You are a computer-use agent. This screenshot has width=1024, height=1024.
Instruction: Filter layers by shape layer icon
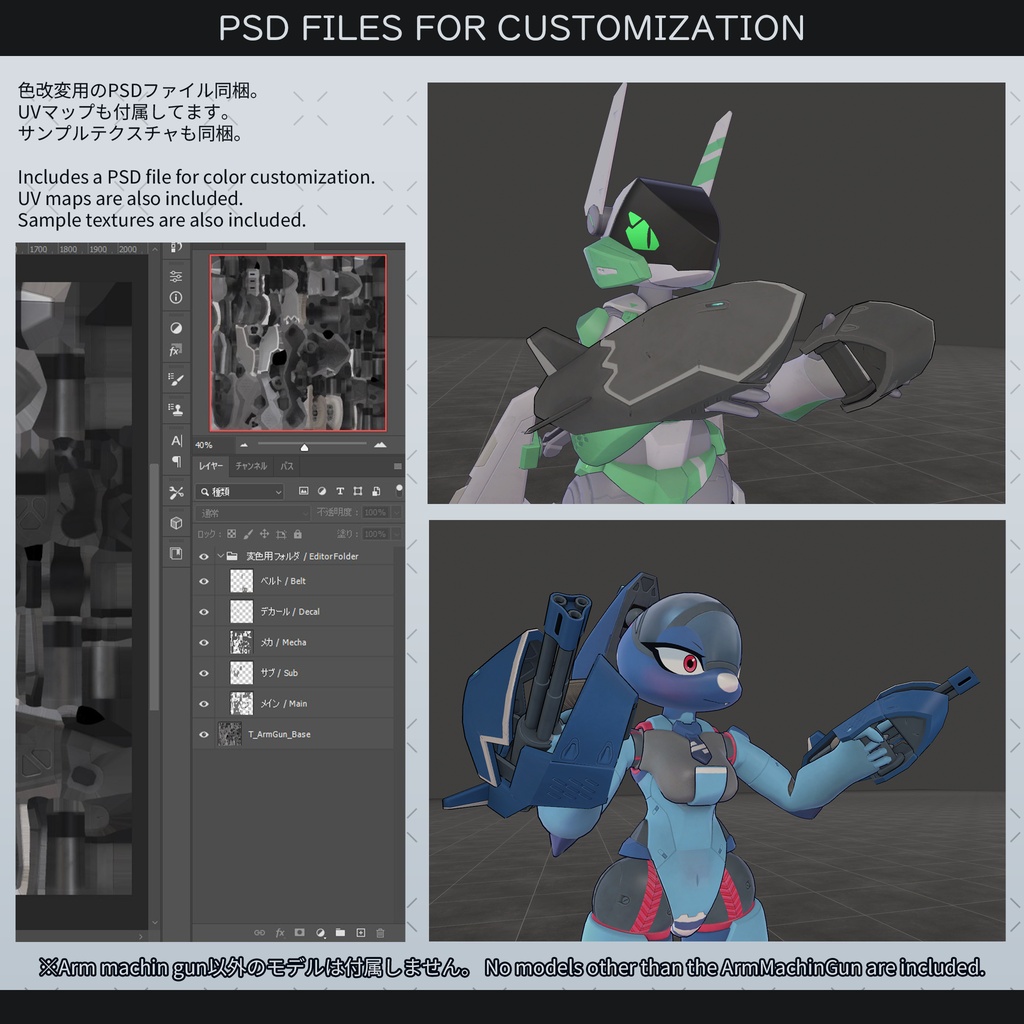click(x=358, y=491)
